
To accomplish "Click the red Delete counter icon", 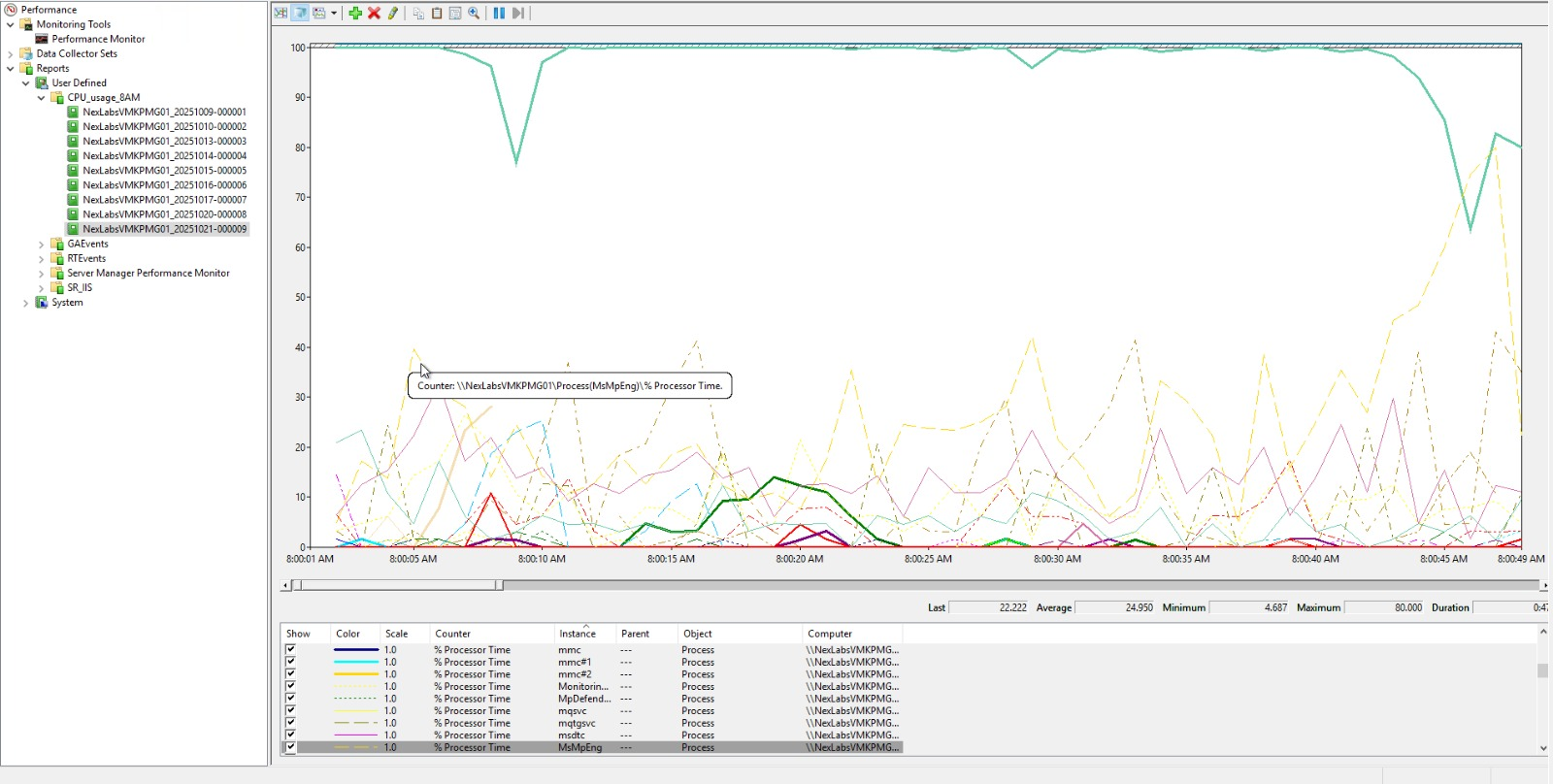I will (x=374, y=14).
